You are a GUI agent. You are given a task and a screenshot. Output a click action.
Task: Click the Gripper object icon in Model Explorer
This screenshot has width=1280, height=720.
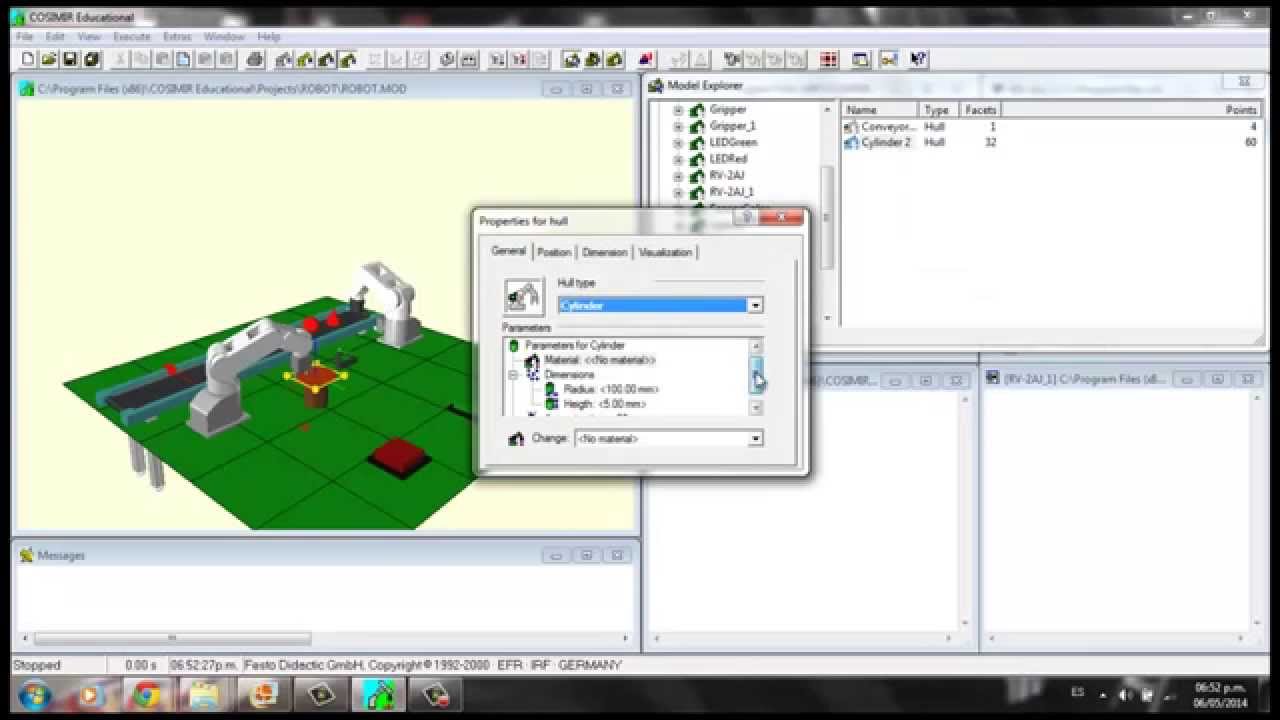pos(697,110)
